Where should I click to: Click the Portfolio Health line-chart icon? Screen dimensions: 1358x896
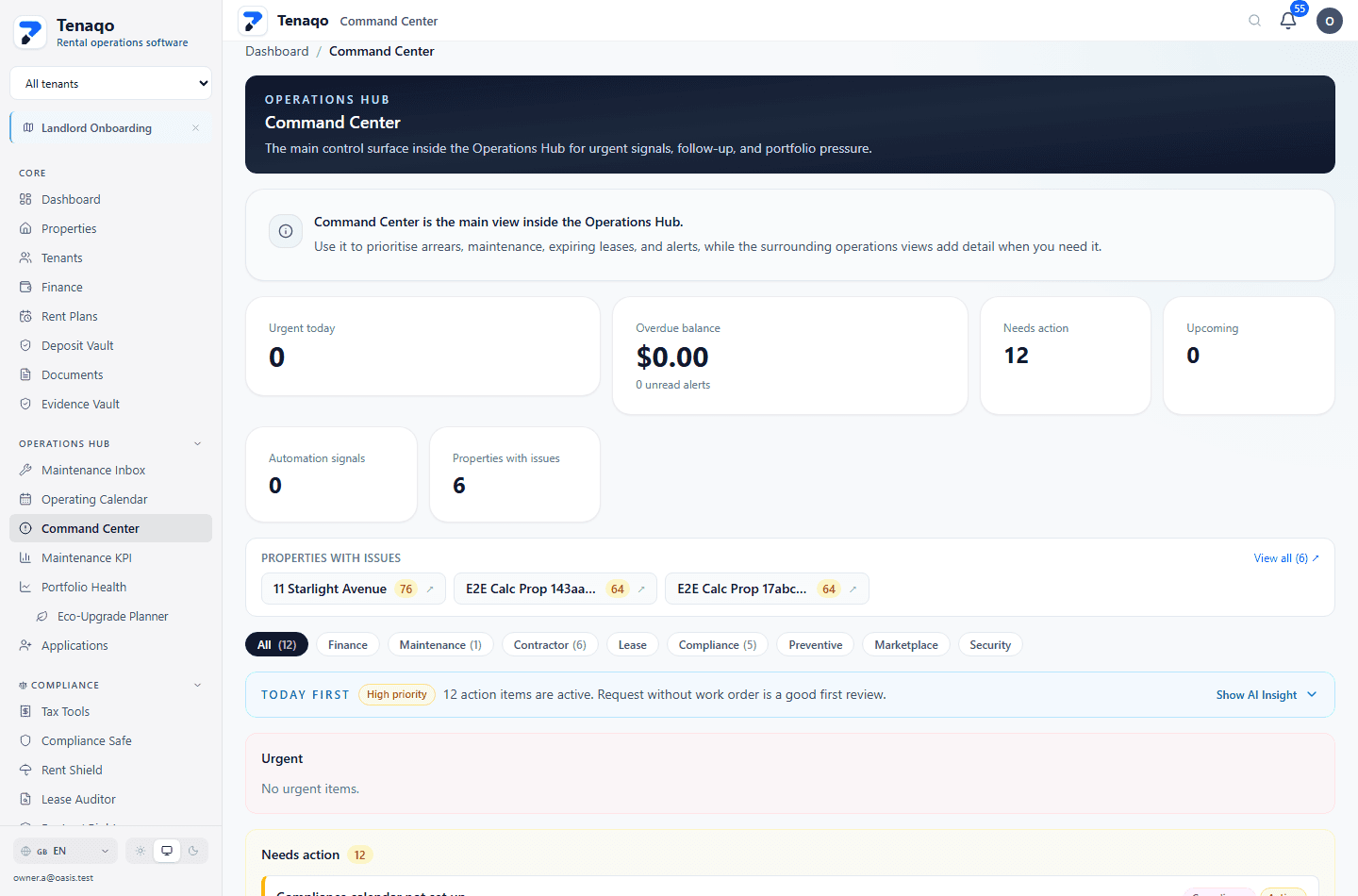[x=25, y=587]
